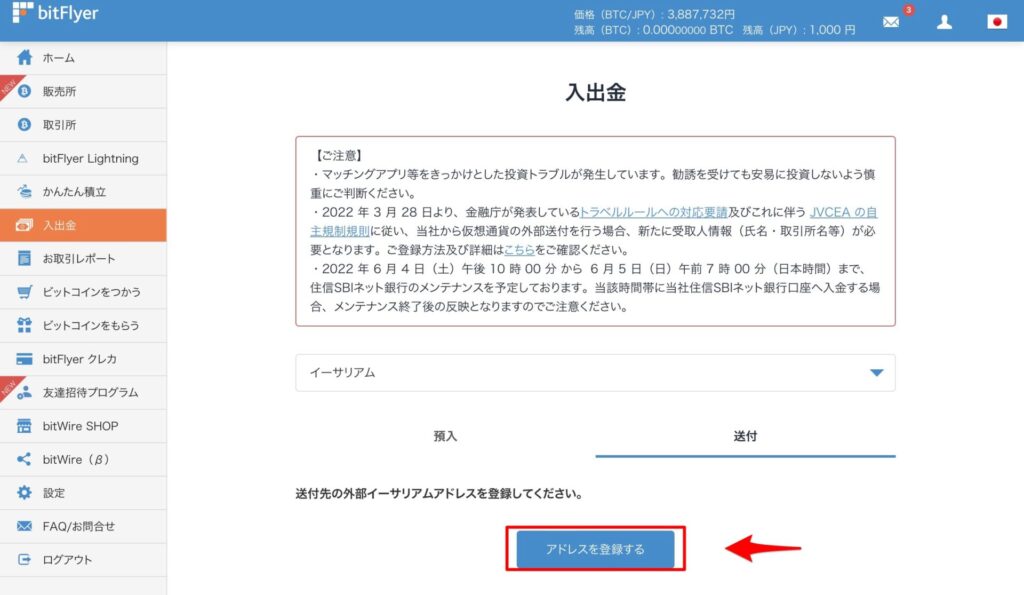Open bitWire (β) menu item

[x=83, y=459]
